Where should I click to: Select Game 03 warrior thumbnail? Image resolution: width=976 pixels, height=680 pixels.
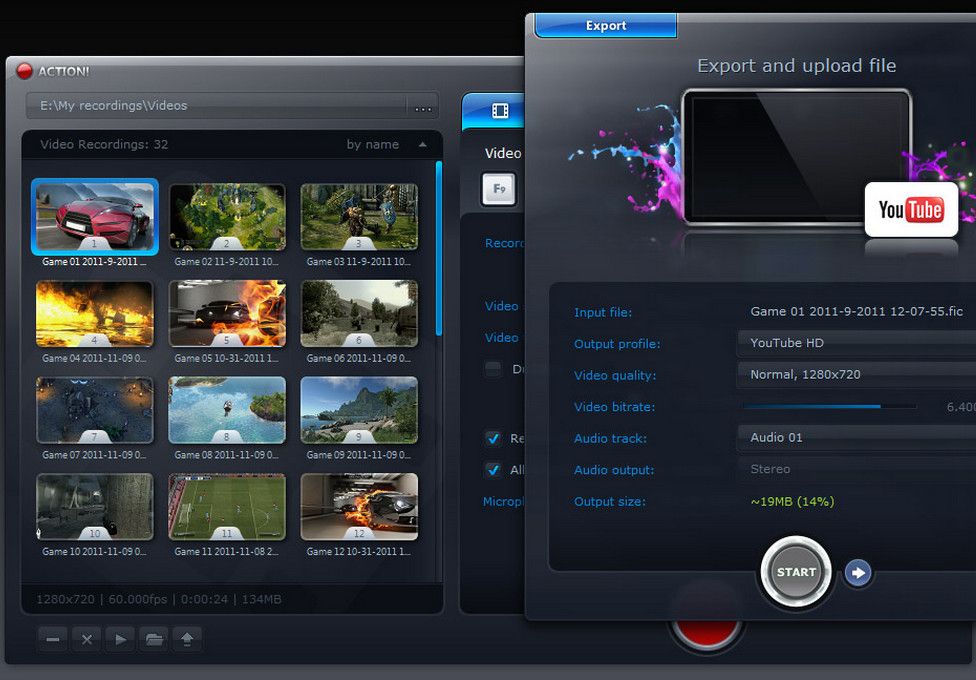359,217
